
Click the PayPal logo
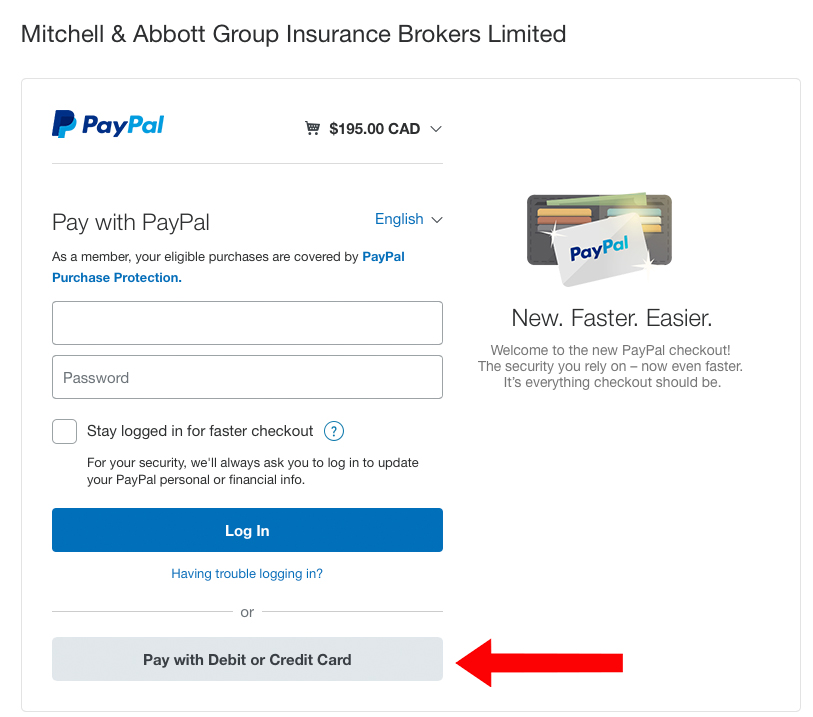(x=108, y=124)
